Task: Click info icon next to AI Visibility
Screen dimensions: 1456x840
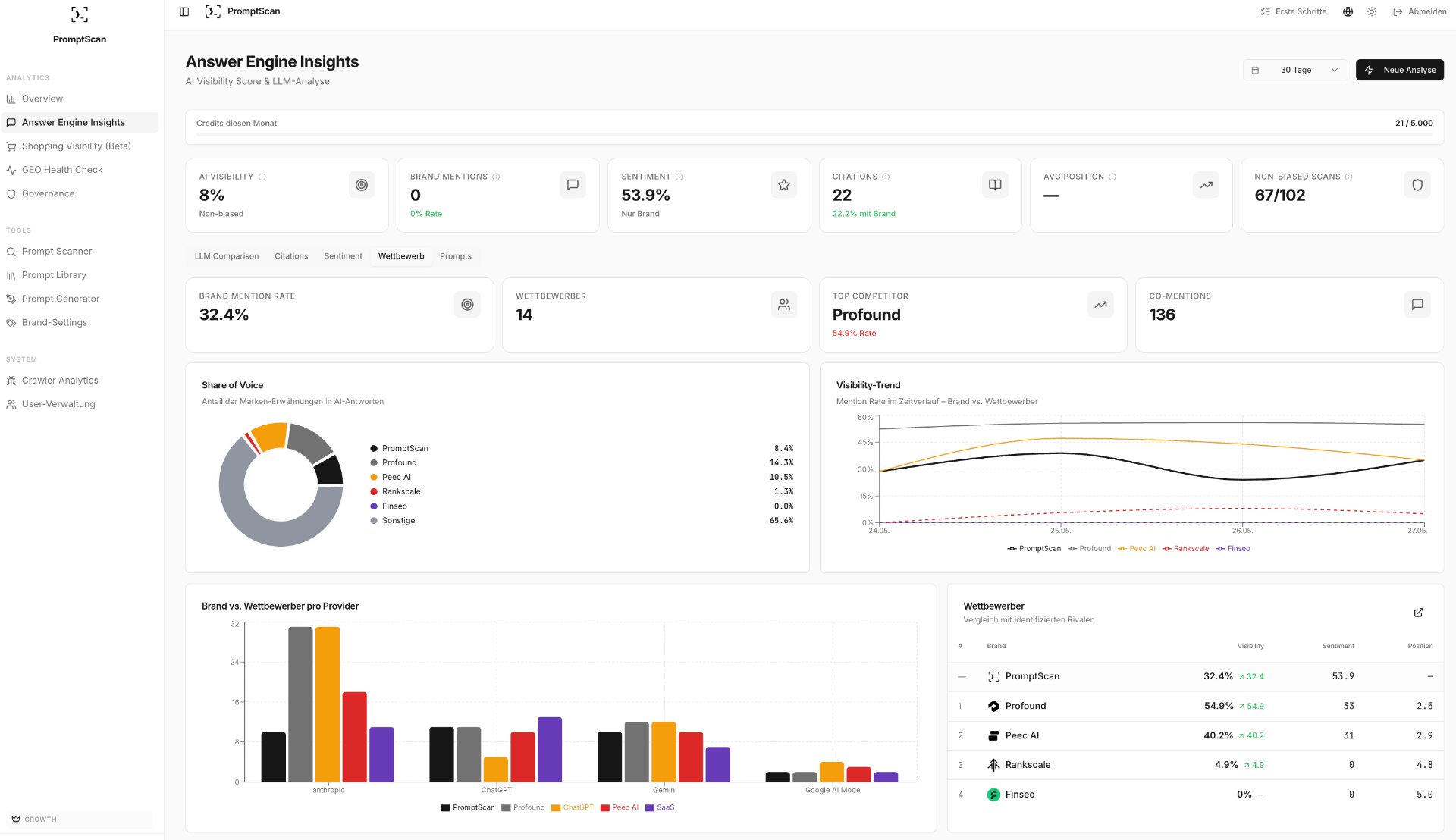Action: pyautogui.click(x=262, y=177)
